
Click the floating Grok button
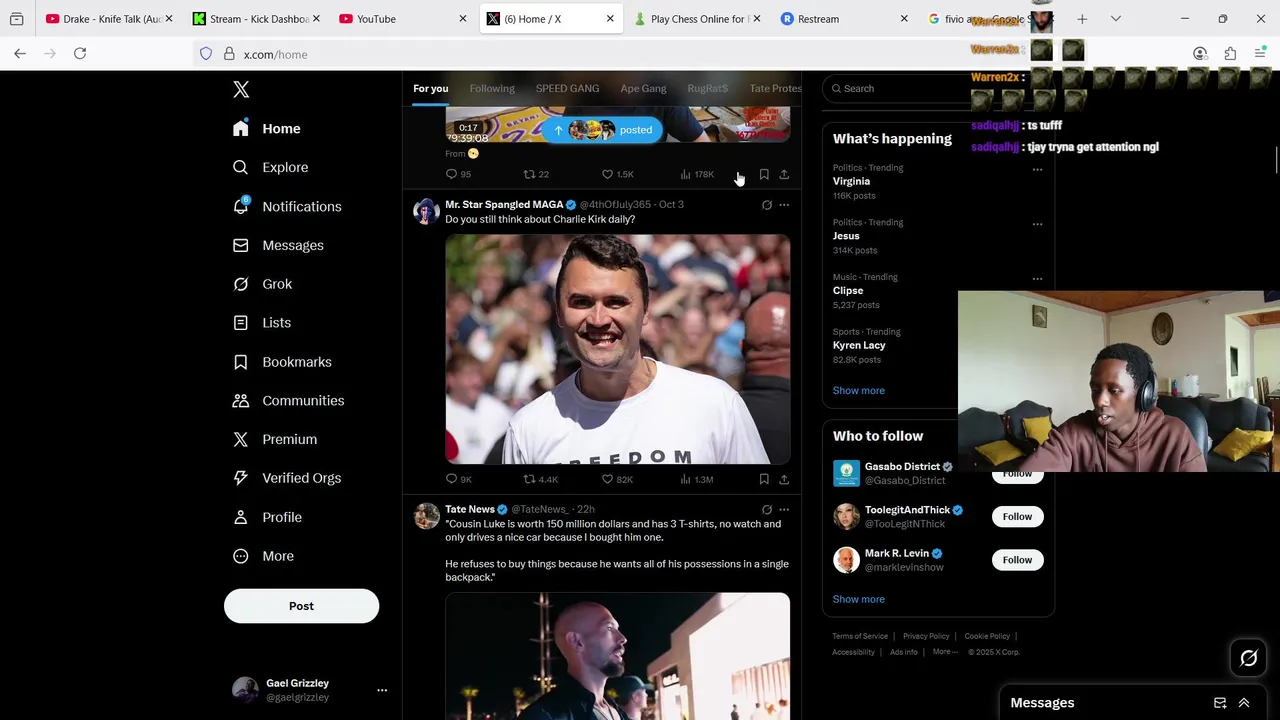click(x=1248, y=658)
